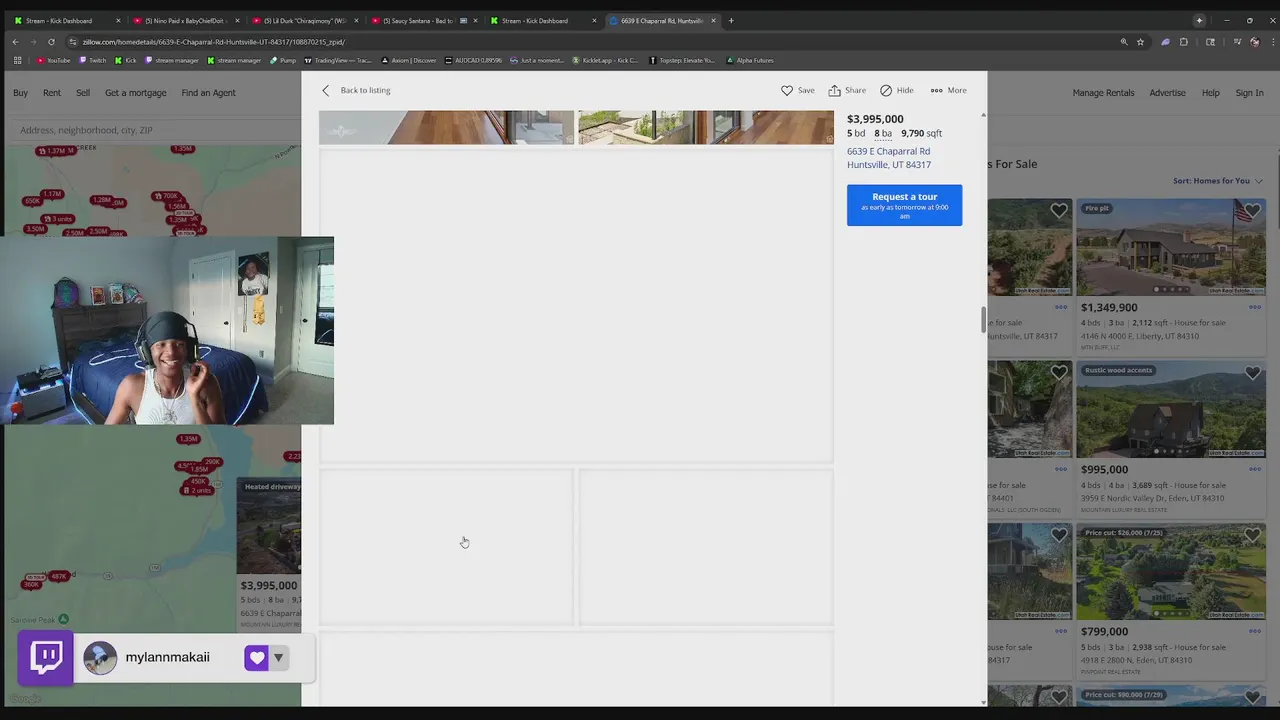This screenshot has width=1280, height=720.
Task: Click the 4146 N 4000 E, Liberty address
Action: tap(1140, 336)
